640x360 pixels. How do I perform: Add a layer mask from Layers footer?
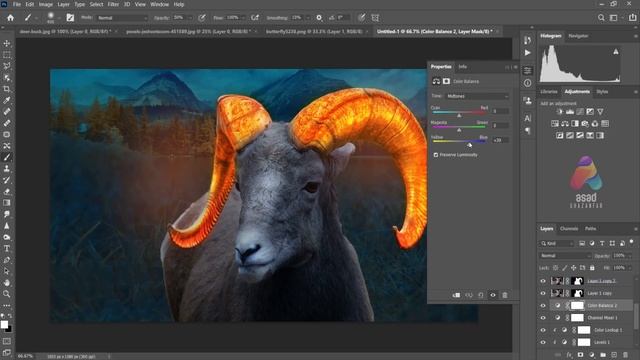coord(580,355)
